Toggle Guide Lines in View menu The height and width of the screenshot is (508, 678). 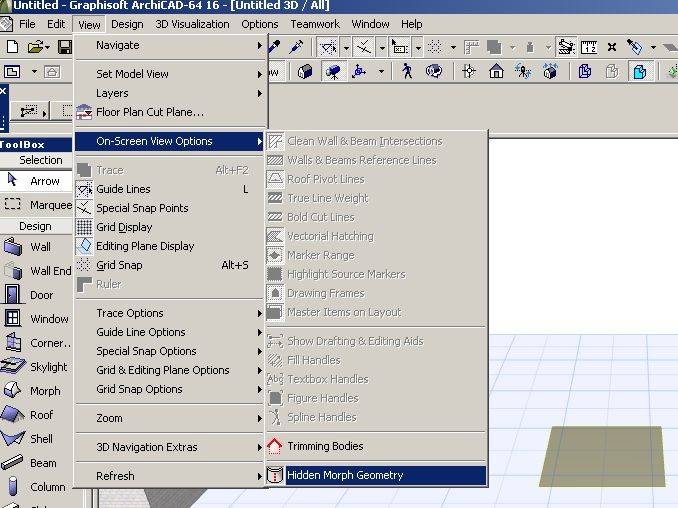[170, 189]
